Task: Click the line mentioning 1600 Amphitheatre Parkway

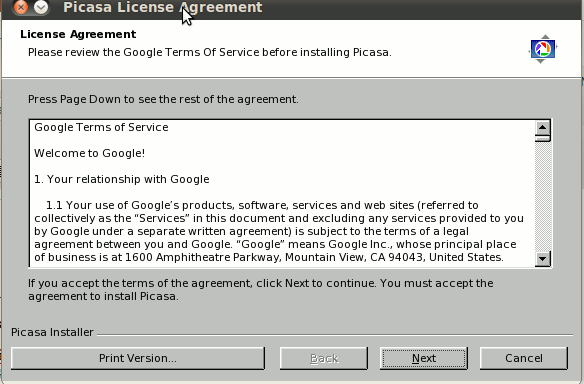Action: pos(269,257)
